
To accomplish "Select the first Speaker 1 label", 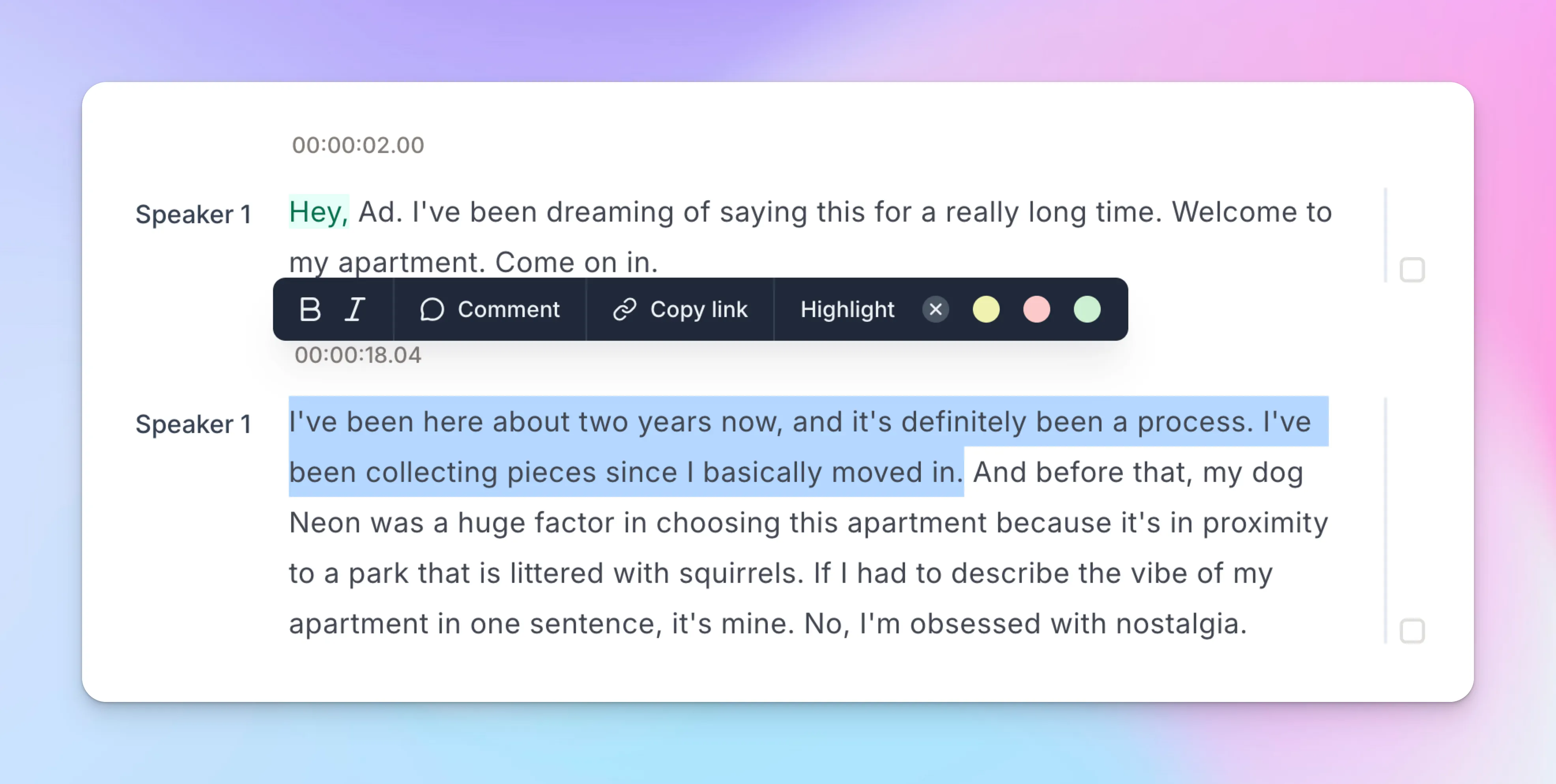I will point(194,213).
